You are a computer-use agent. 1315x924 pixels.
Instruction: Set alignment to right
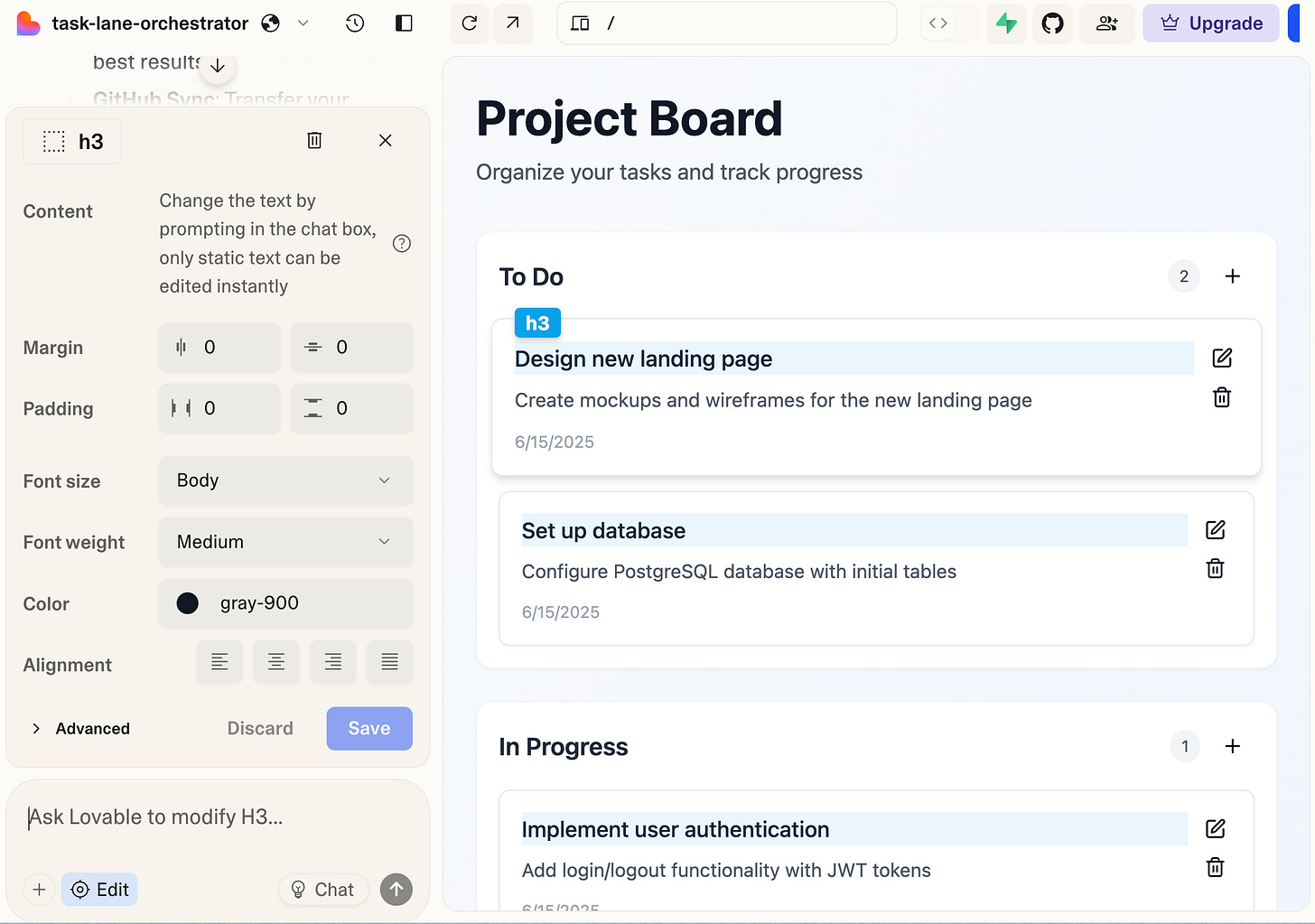(333, 662)
